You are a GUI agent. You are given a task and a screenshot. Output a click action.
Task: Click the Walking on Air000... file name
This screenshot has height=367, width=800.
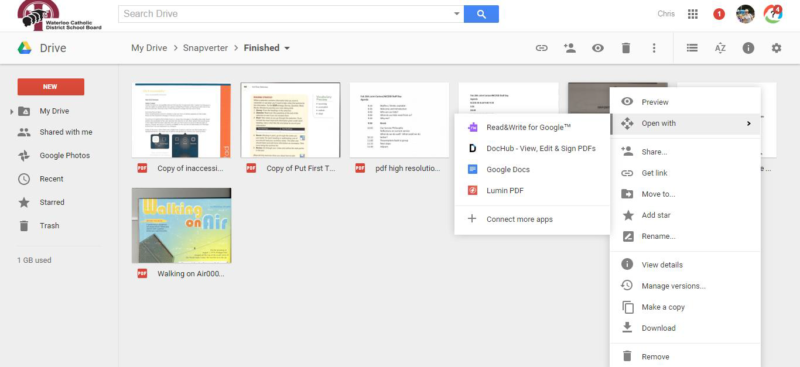(x=191, y=274)
